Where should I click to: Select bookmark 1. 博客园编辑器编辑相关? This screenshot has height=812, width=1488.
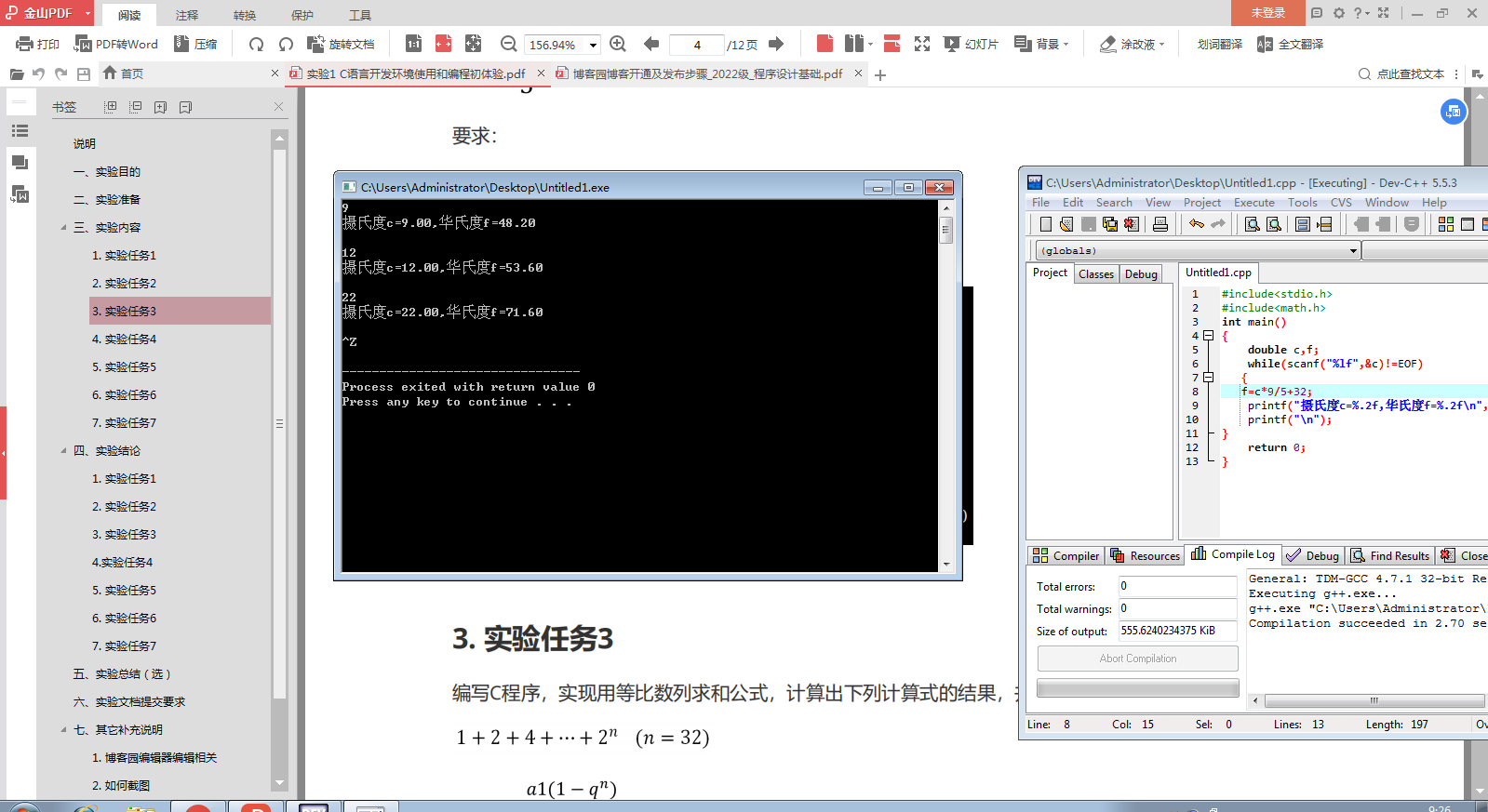(x=154, y=757)
